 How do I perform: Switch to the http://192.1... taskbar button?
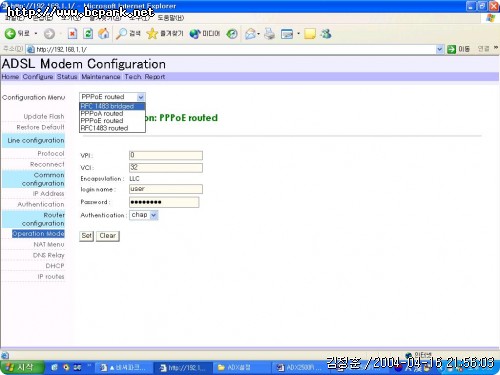[x=183, y=368]
